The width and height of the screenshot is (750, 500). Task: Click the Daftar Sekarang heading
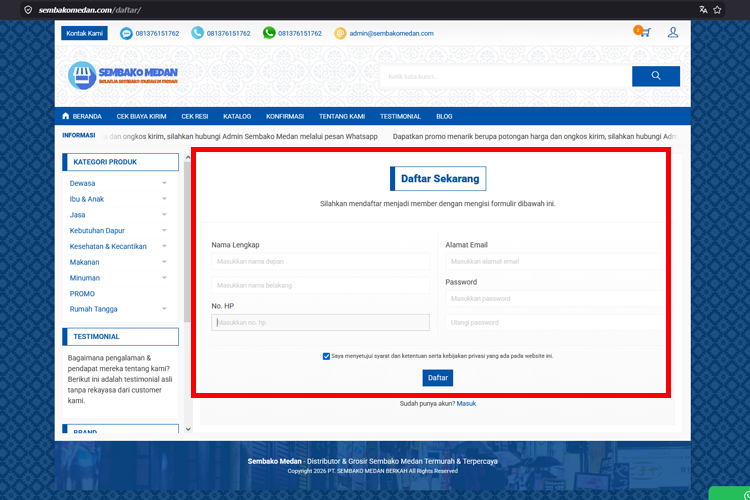pos(438,178)
